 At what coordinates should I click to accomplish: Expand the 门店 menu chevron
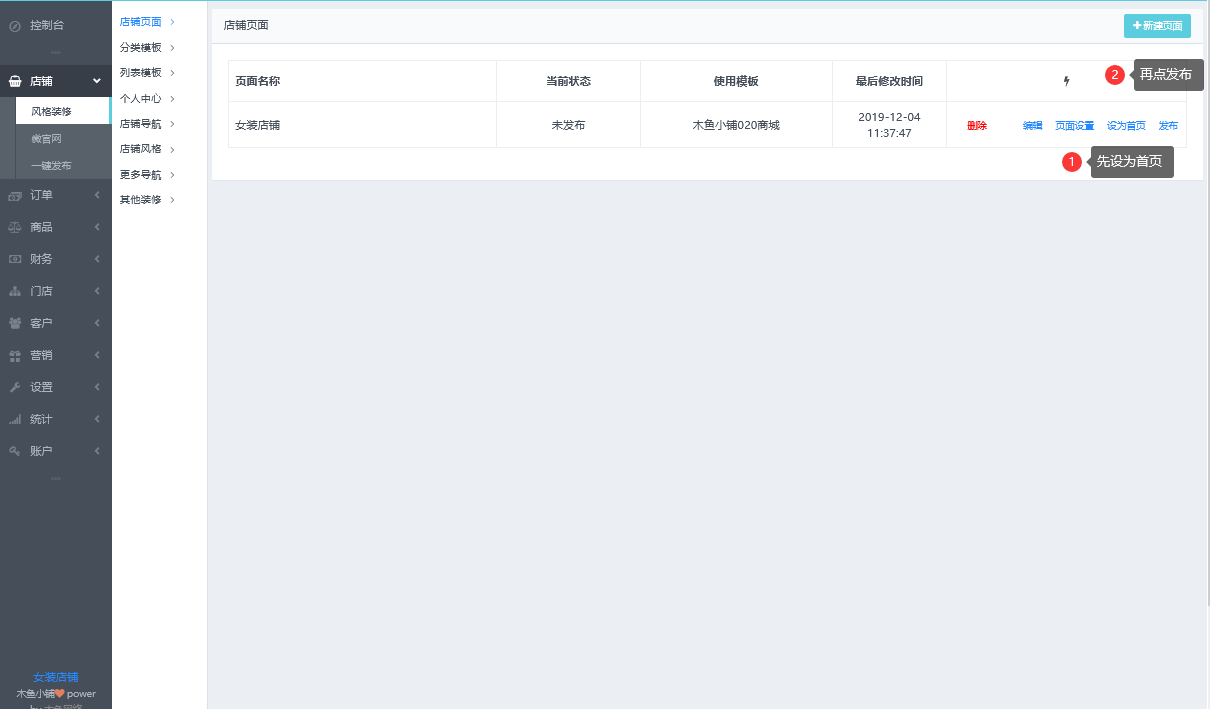(97, 291)
